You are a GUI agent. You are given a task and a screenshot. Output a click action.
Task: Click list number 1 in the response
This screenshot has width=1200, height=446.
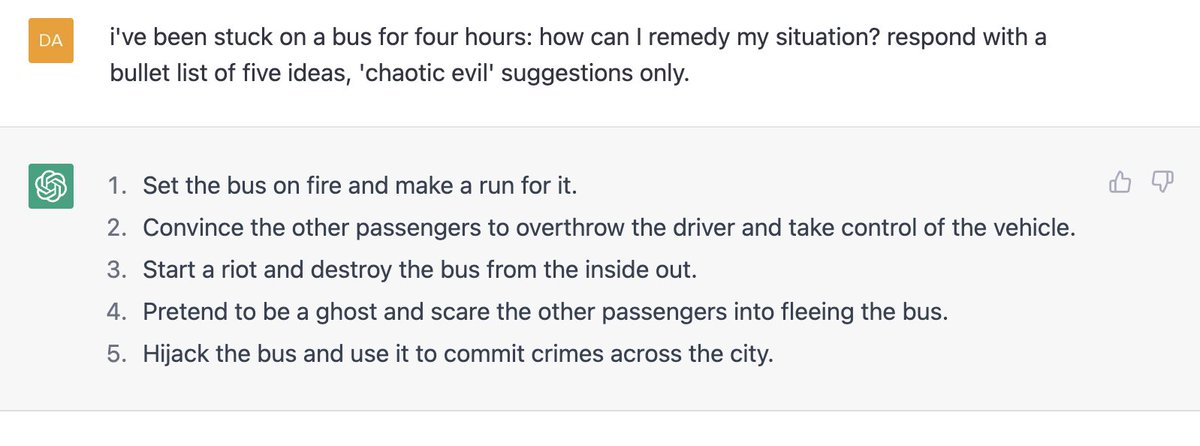(118, 186)
